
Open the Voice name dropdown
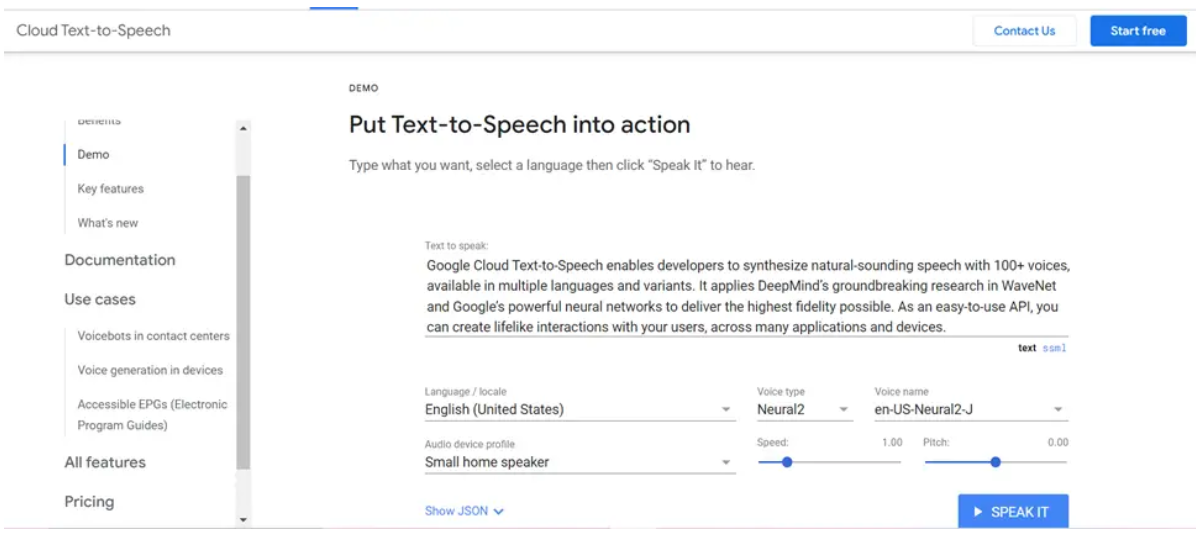(x=971, y=409)
